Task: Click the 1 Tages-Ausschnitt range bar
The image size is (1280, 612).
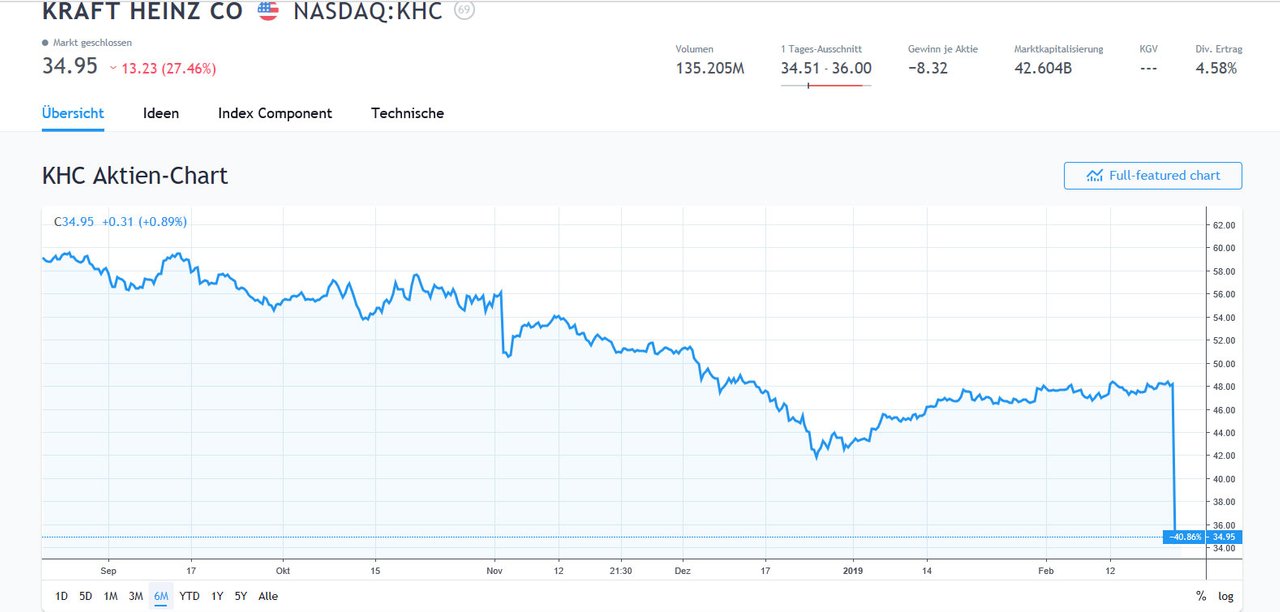Action: click(826, 86)
